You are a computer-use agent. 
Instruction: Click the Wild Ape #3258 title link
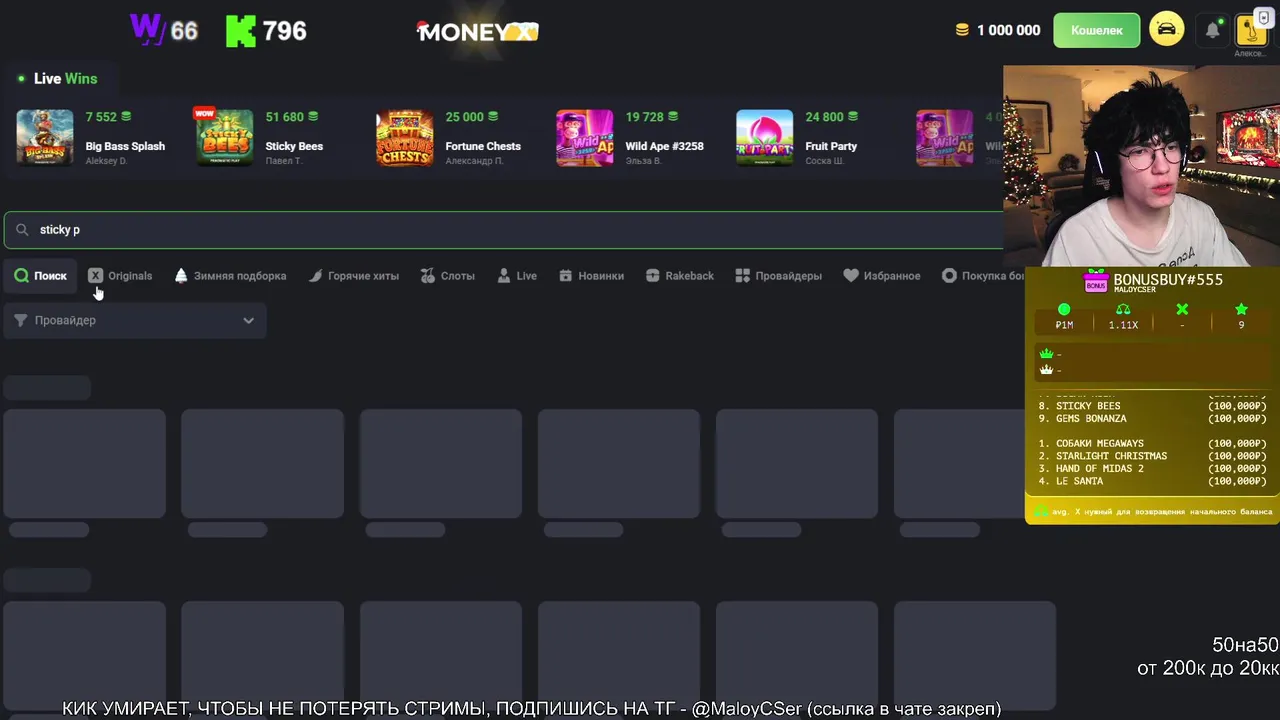point(664,146)
